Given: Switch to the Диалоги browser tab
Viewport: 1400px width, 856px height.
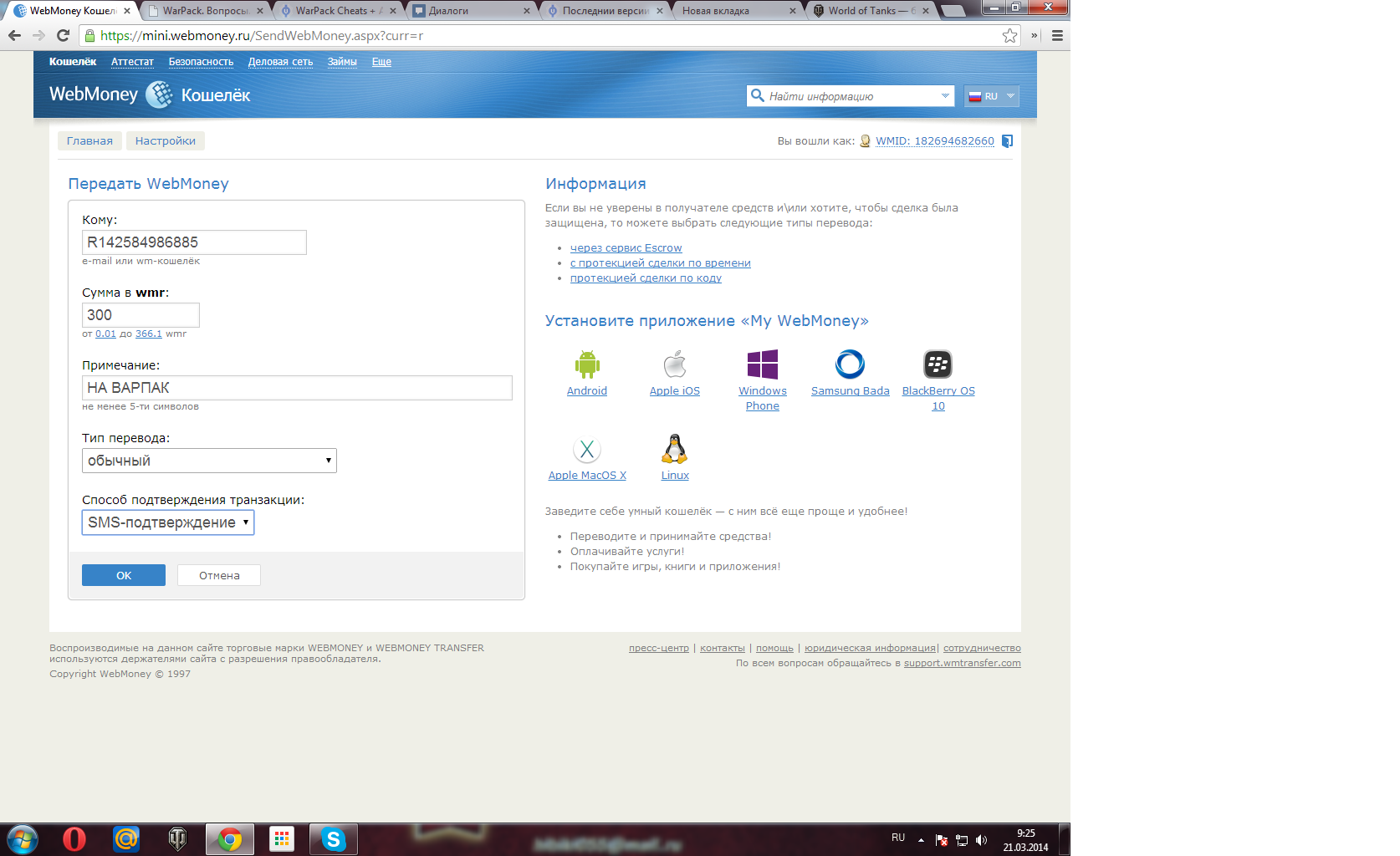Looking at the screenshot, I should pos(472,11).
